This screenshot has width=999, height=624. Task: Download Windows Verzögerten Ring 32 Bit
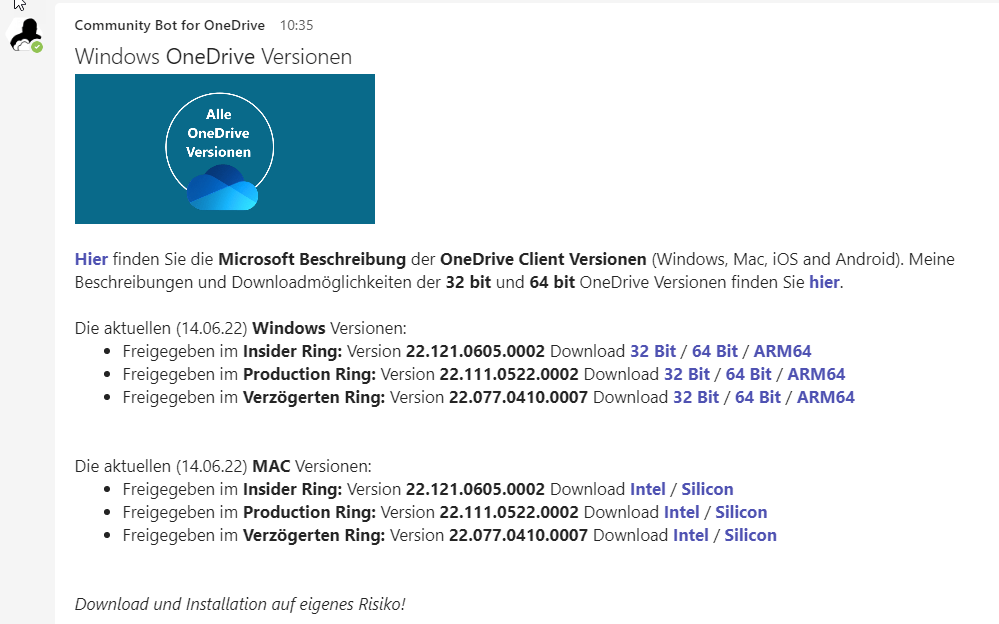(x=695, y=397)
